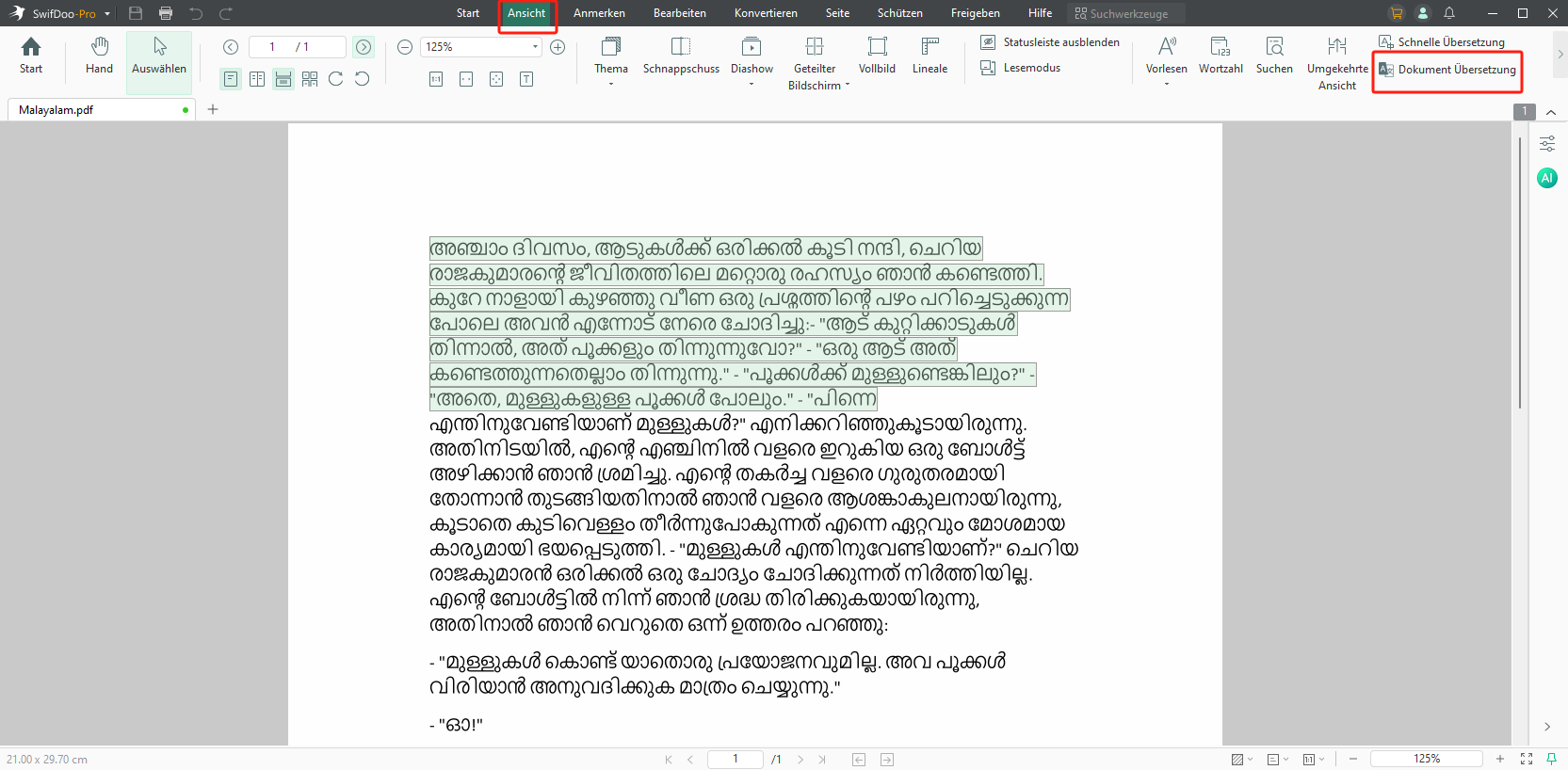Image resolution: width=1568 pixels, height=770 pixels.
Task: Open Wortzahl word count
Action: click(1220, 56)
